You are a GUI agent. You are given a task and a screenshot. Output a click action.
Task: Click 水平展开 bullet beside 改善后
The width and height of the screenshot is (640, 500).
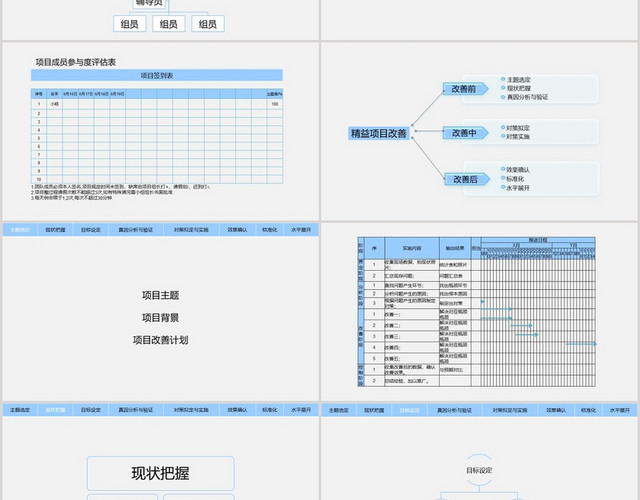[x=518, y=188]
